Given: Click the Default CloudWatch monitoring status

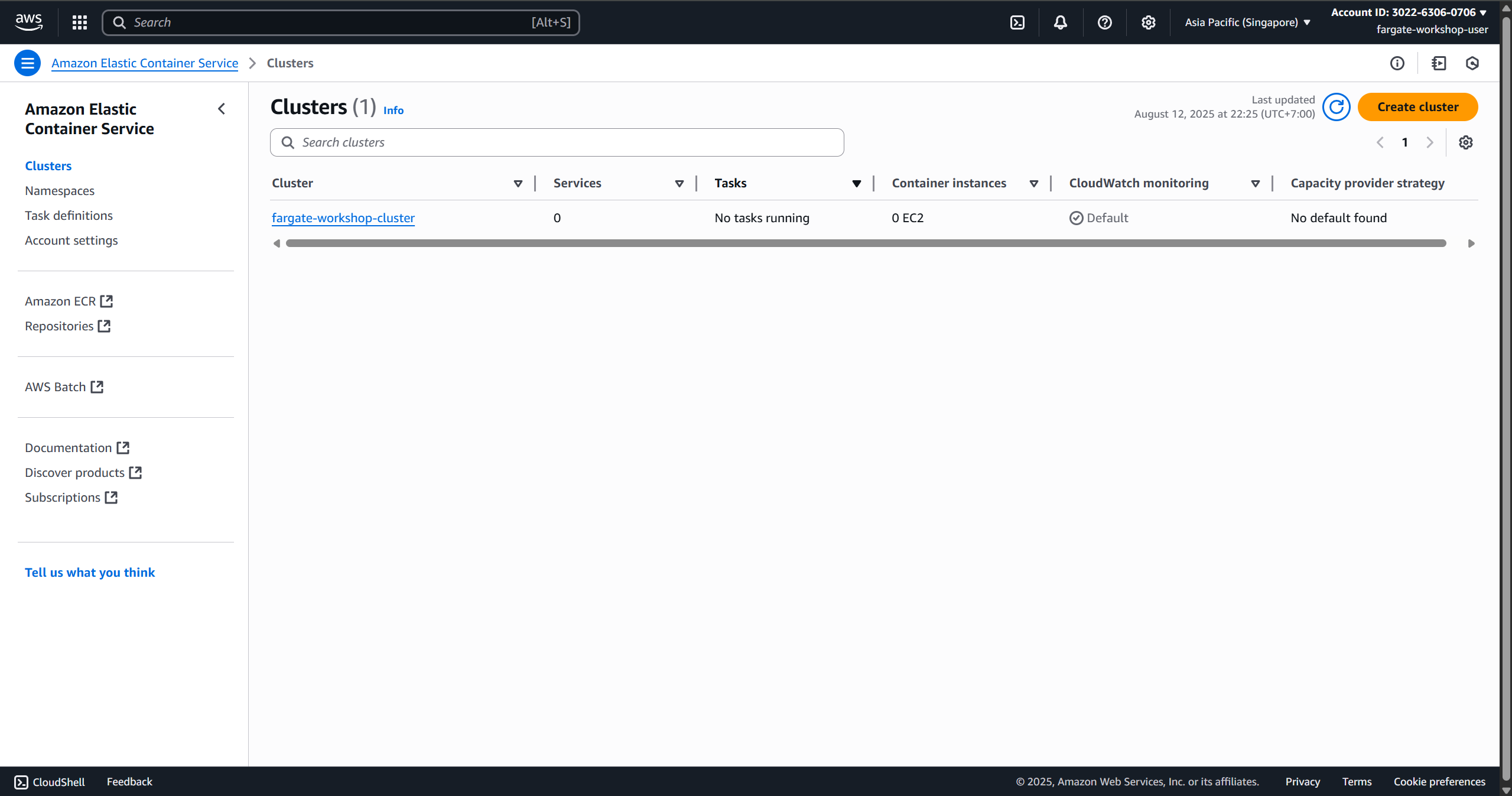Looking at the screenshot, I should 1098,218.
